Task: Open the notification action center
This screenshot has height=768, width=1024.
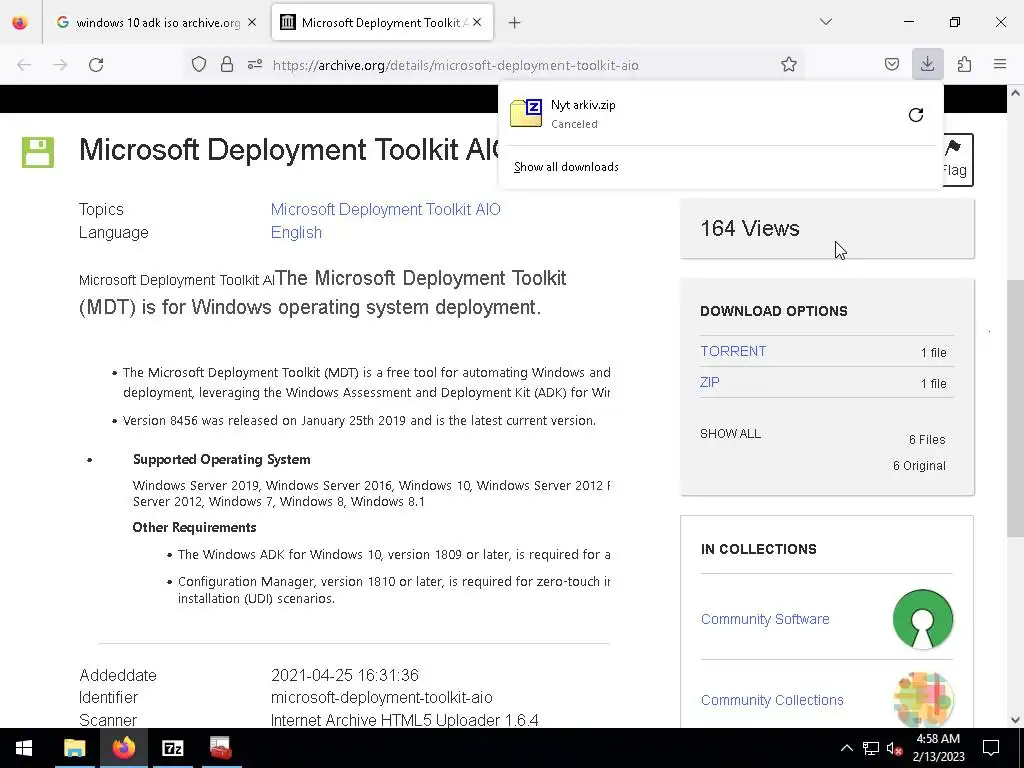Action: point(991,748)
